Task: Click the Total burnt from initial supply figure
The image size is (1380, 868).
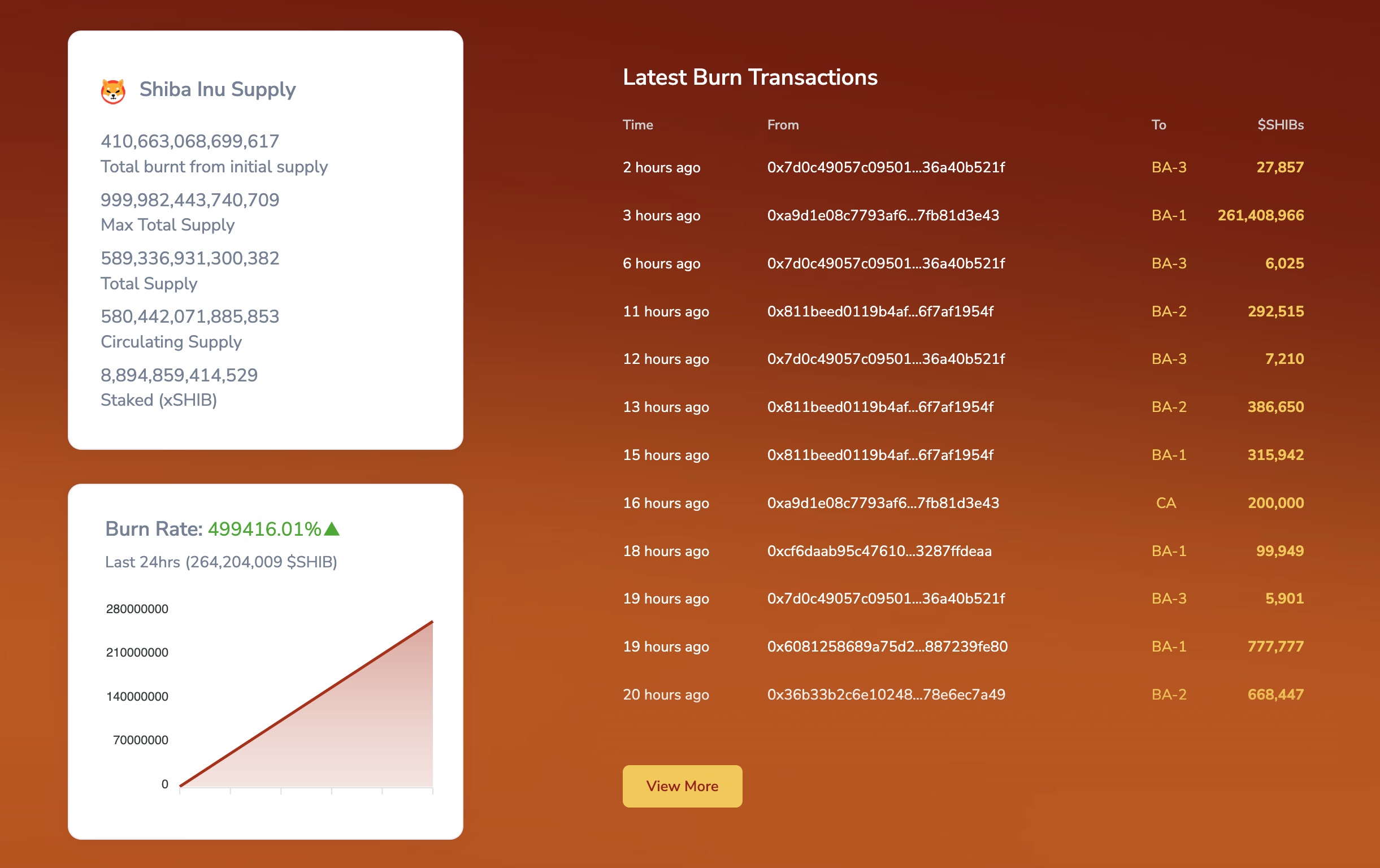Action: coord(191,140)
